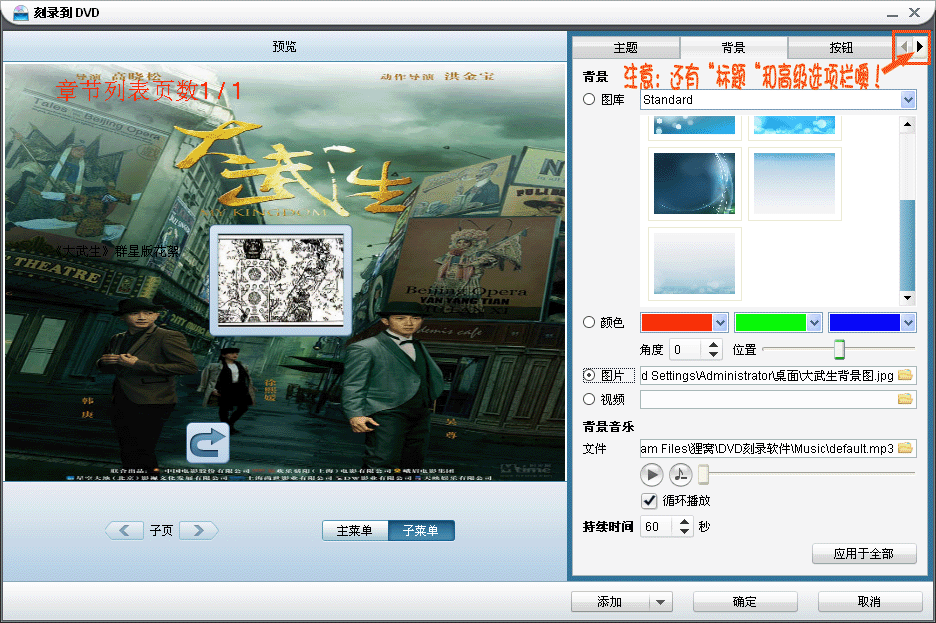Browse for background picture file folder icon

click(905, 375)
